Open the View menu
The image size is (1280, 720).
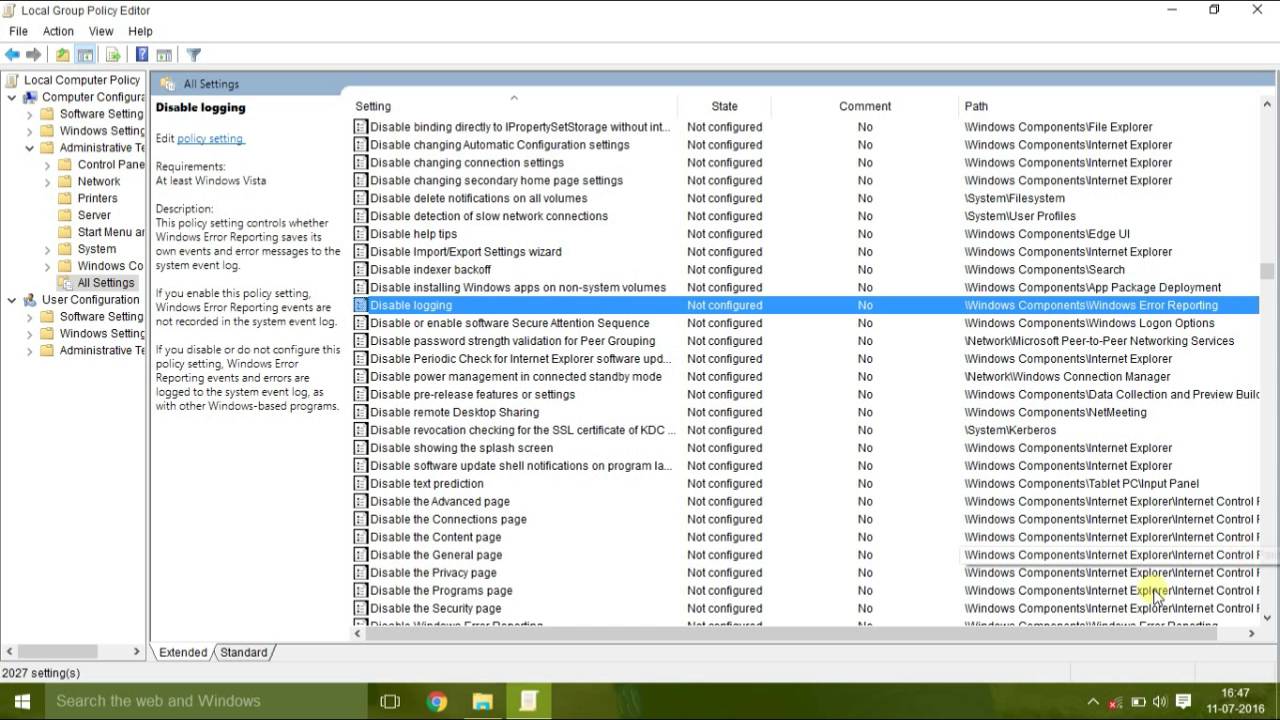click(x=101, y=31)
